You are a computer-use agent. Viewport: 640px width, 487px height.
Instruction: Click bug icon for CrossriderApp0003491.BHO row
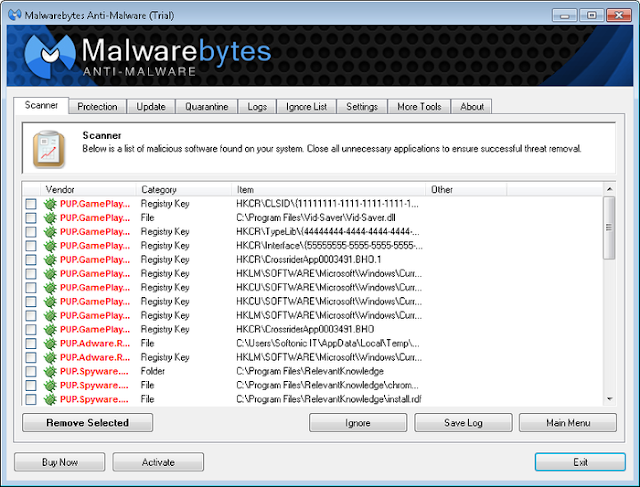tap(50, 329)
